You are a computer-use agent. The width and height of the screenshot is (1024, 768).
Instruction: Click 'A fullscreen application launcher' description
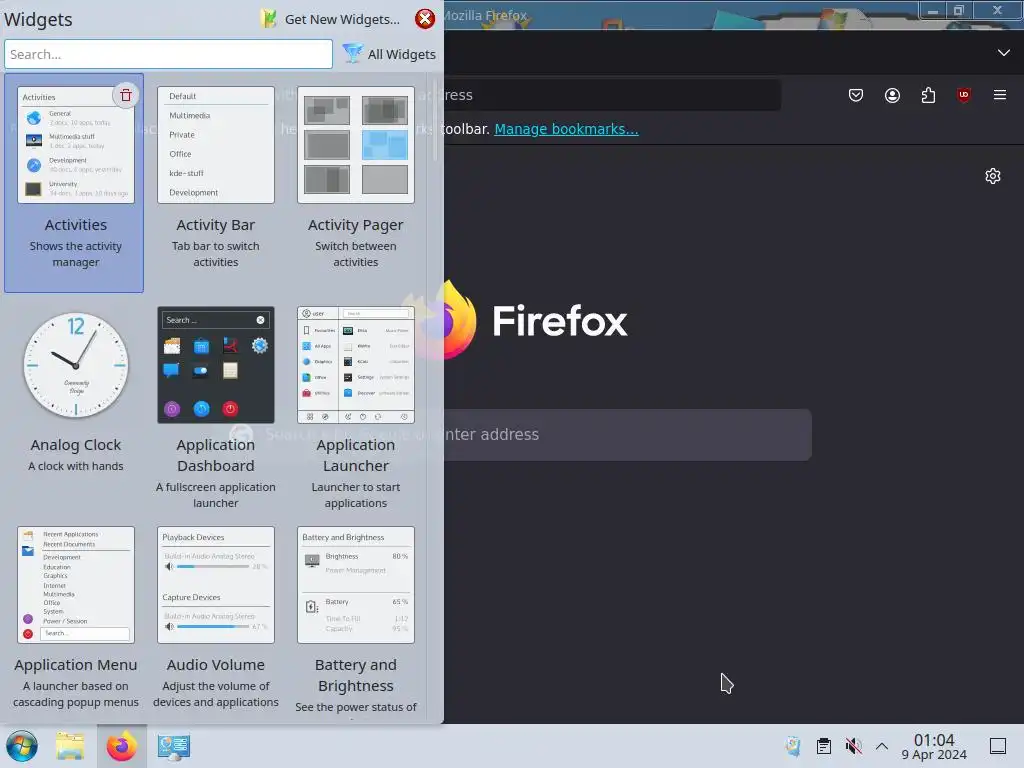coord(216,495)
